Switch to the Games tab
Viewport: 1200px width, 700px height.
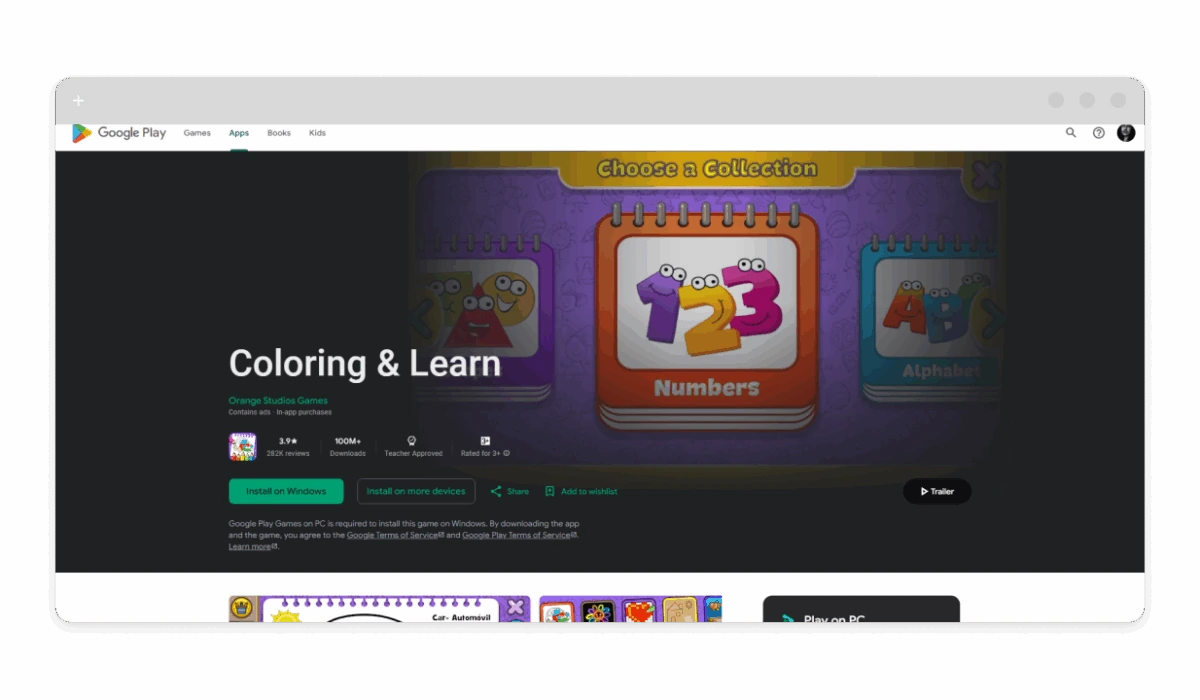197,133
